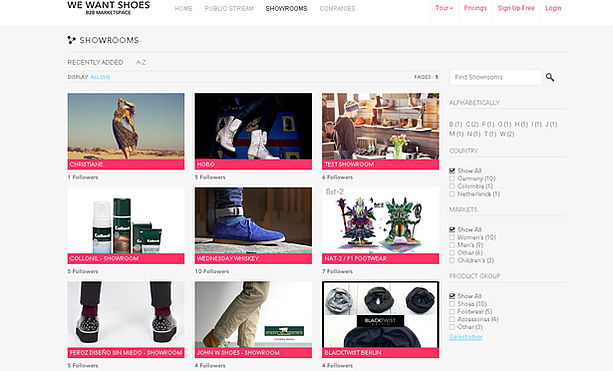Click the Select other link
This screenshot has width=613, height=371.
[x=466, y=337]
